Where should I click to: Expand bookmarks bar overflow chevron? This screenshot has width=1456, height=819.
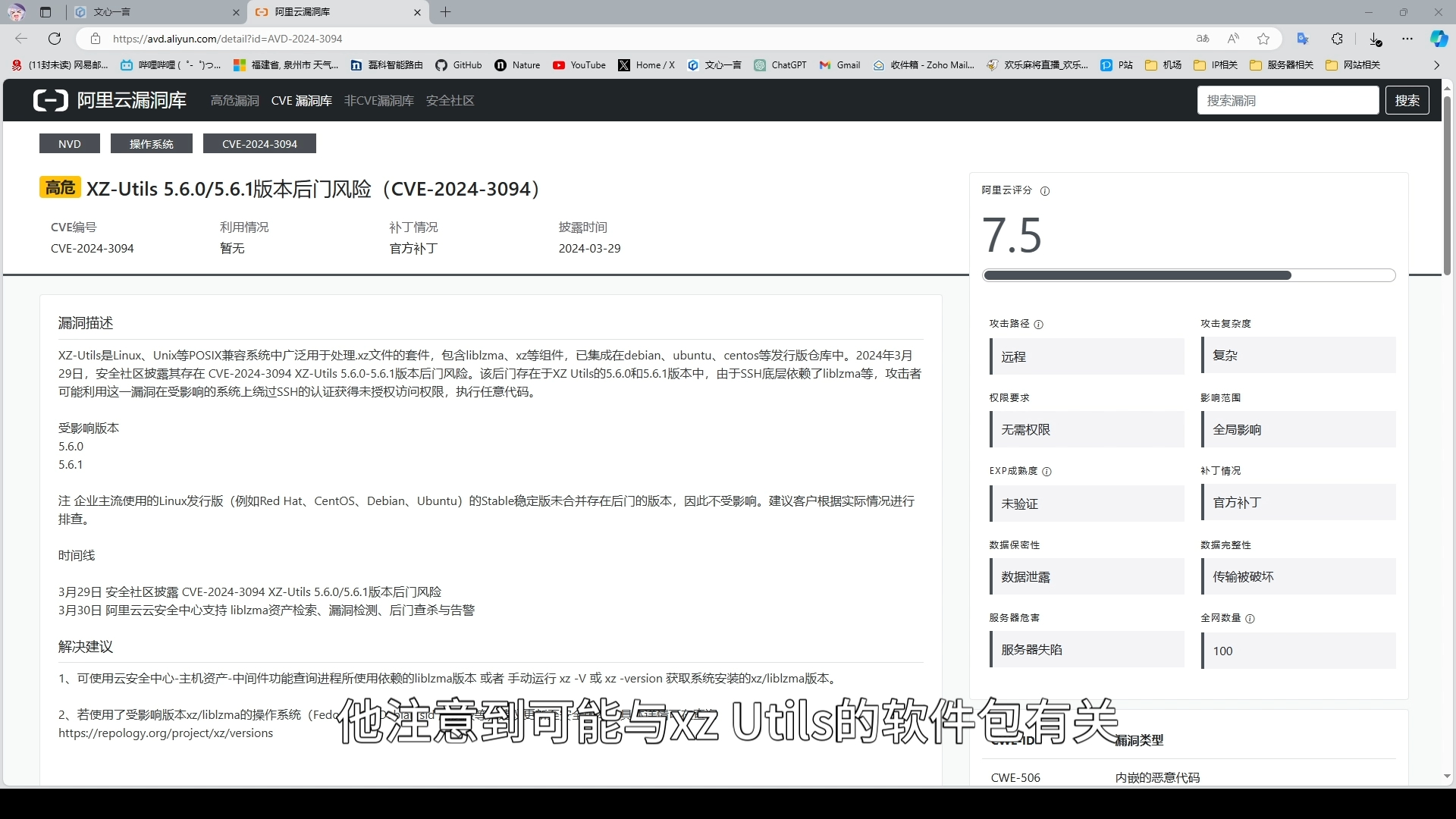click(1436, 65)
